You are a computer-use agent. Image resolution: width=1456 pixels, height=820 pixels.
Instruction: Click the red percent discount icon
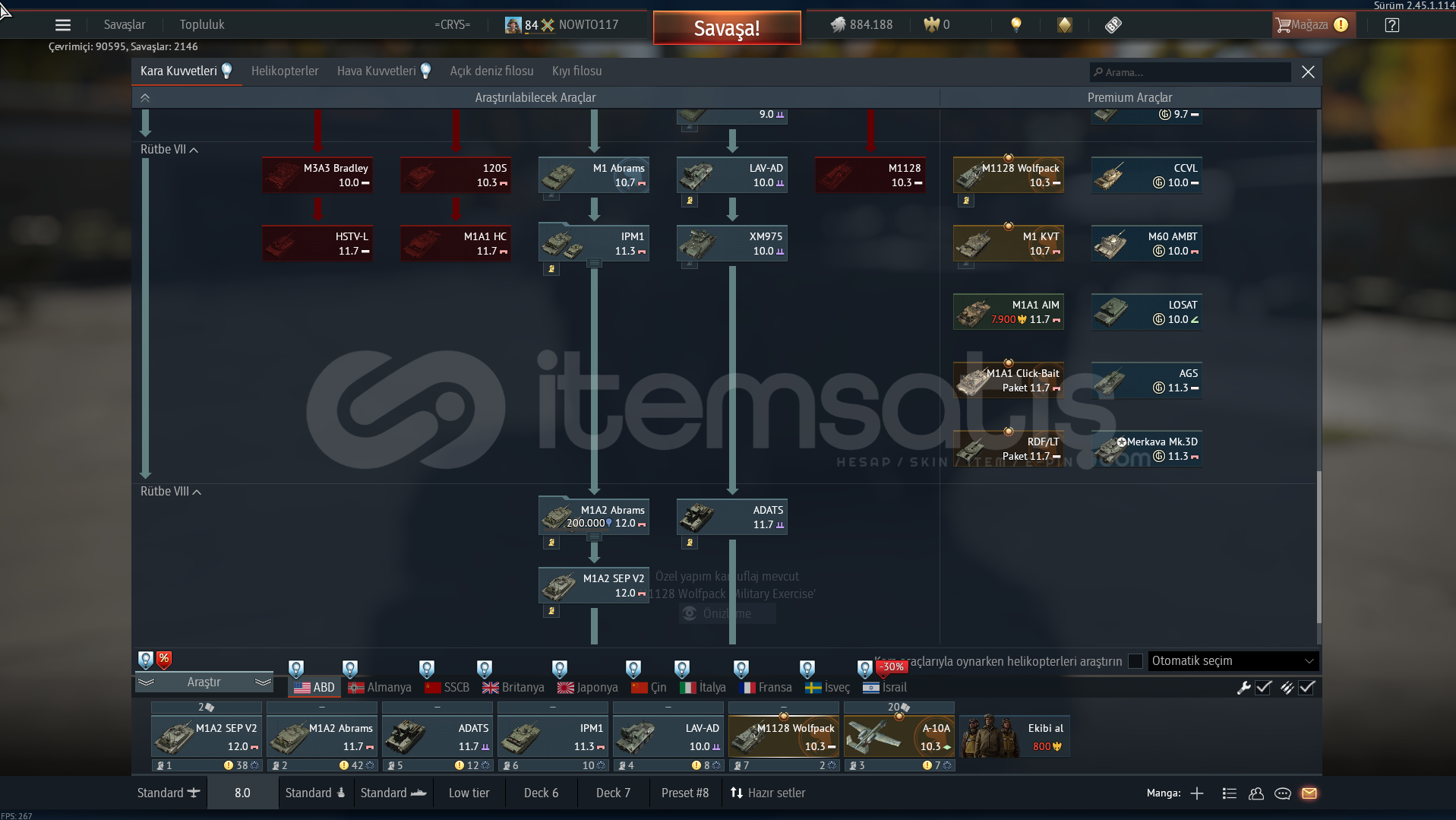pos(164,660)
